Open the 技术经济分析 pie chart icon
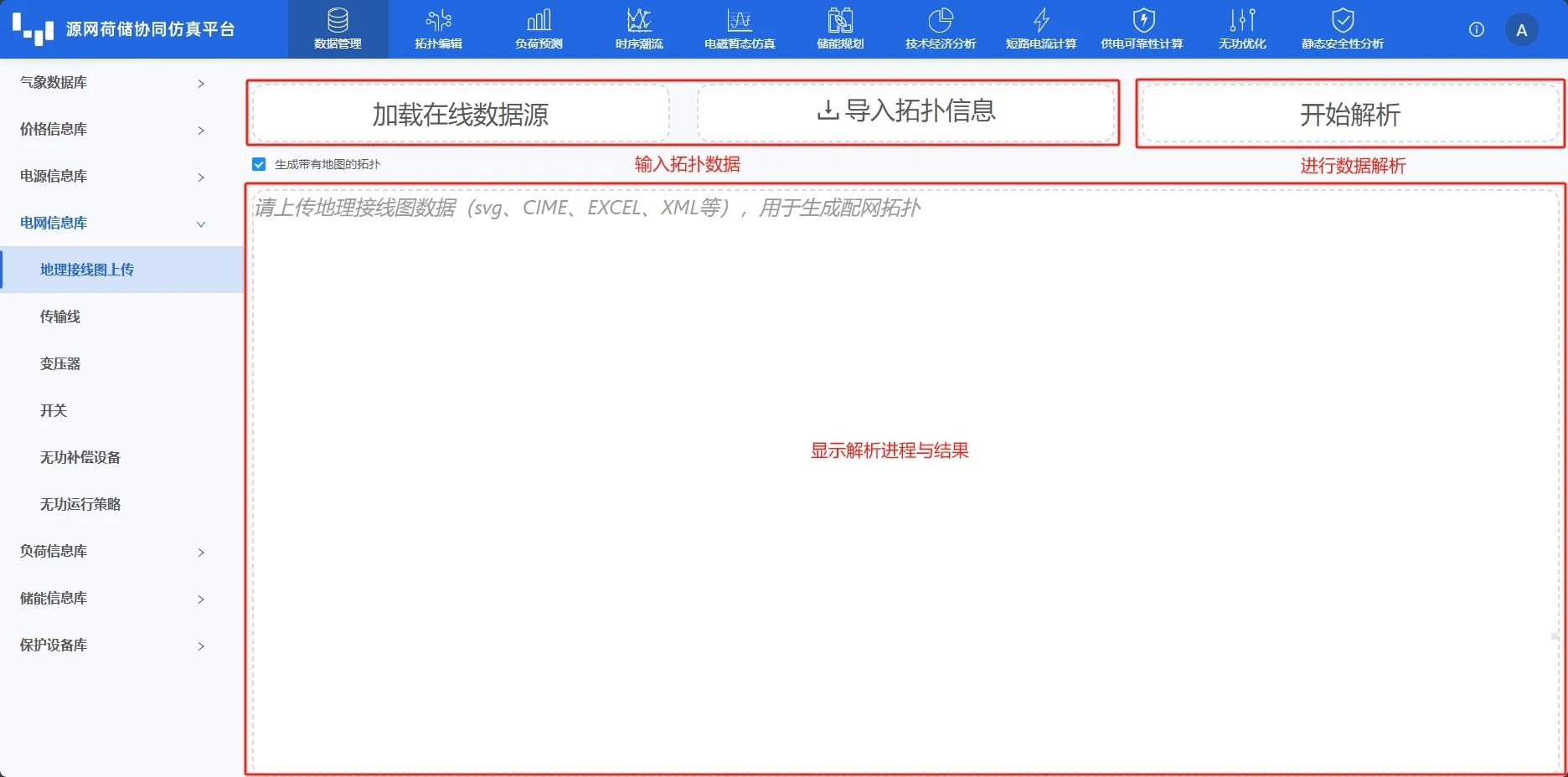The height and width of the screenshot is (777, 1568). [x=941, y=20]
